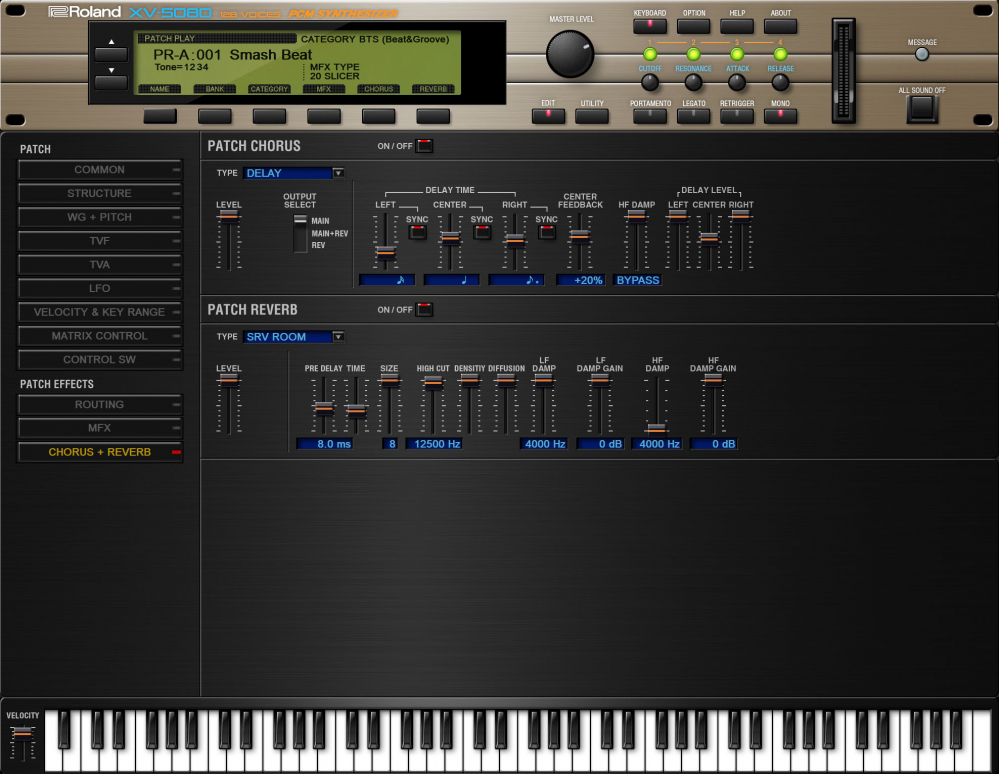Open the Structure patch section
The height and width of the screenshot is (774, 999).
point(100,193)
